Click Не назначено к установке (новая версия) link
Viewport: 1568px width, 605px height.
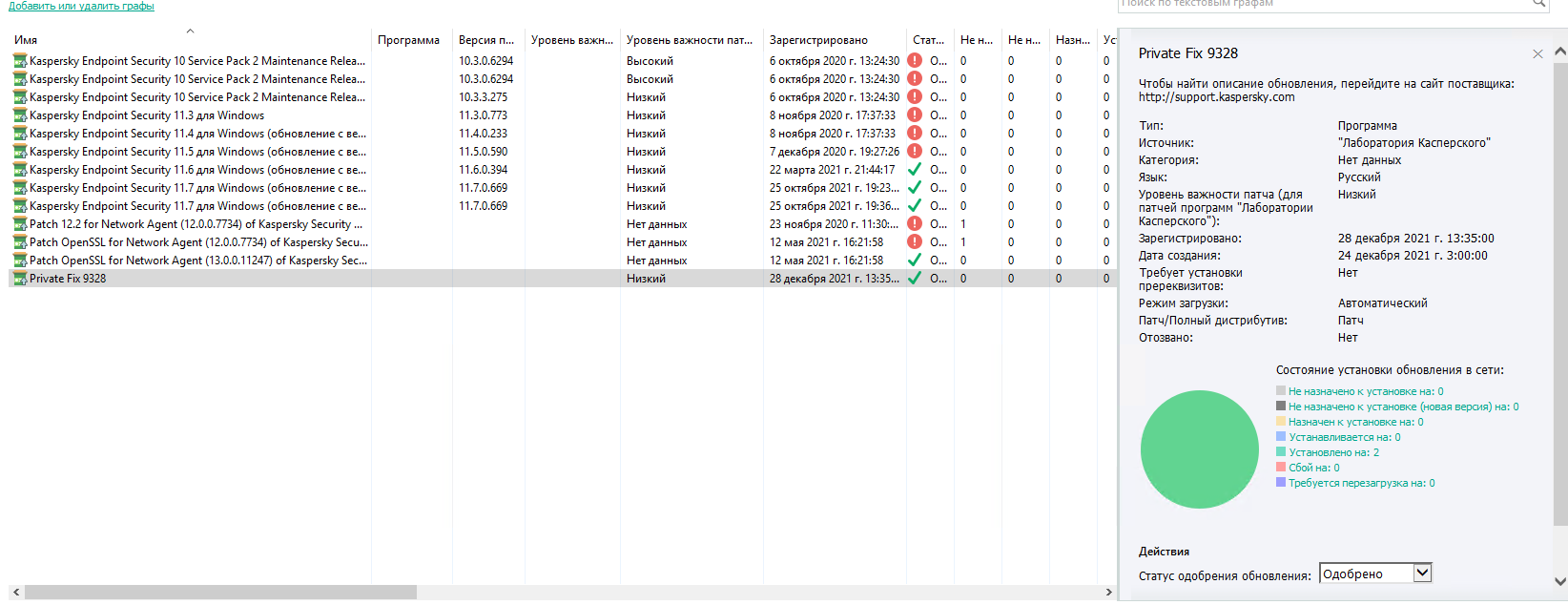(1403, 407)
